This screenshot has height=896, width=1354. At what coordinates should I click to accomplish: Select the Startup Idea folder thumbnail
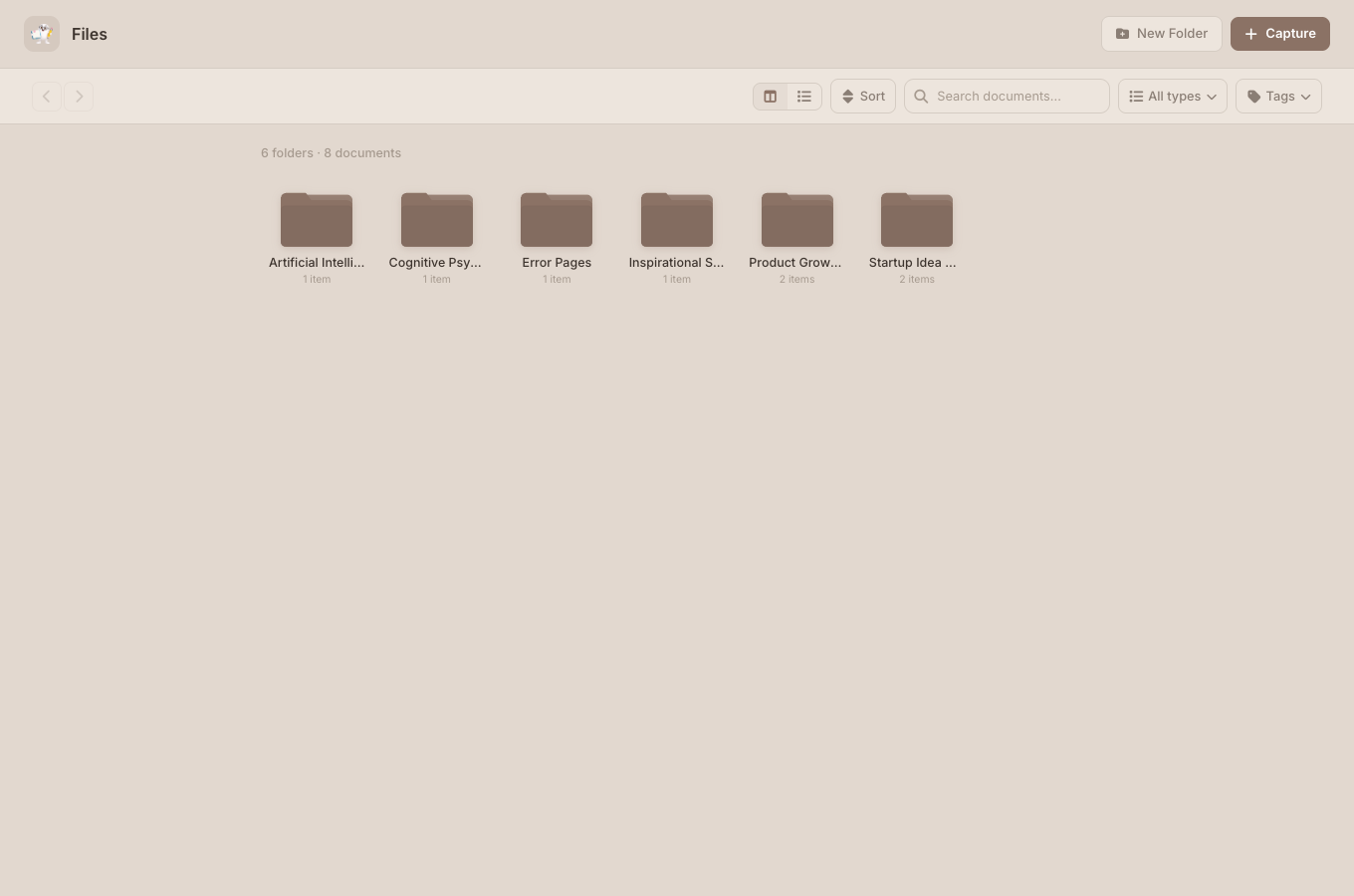916,219
